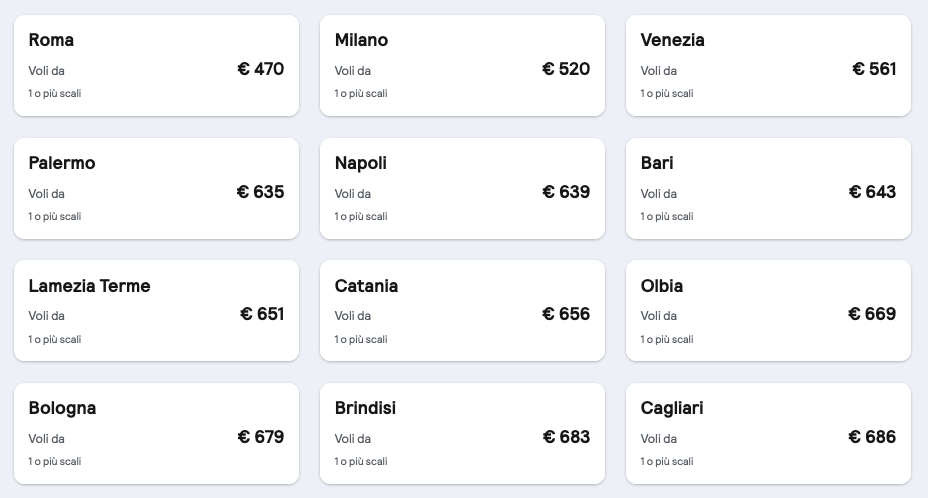Click the € 686 Cagliari price
Image resolution: width=928 pixels, height=498 pixels.
tap(872, 437)
